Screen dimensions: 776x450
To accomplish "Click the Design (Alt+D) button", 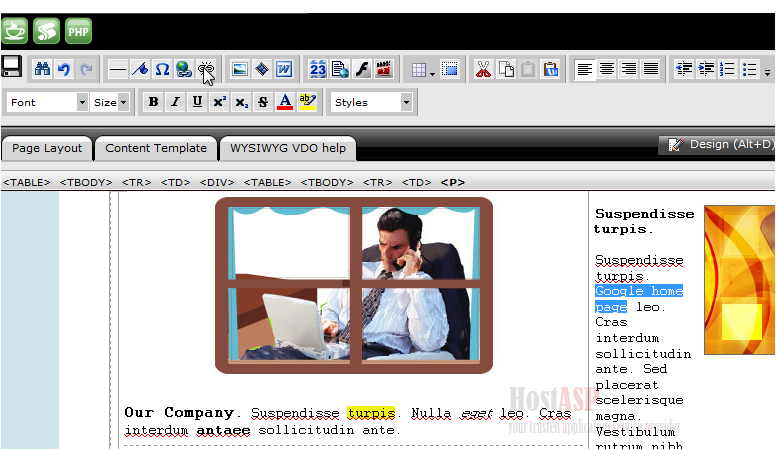I will [721, 145].
